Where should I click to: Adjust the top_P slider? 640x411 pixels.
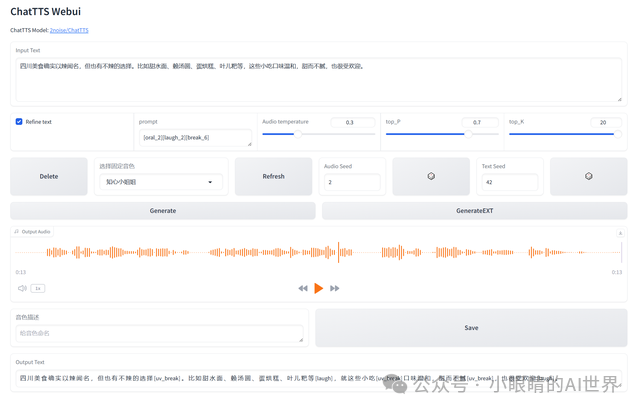tap(442, 134)
